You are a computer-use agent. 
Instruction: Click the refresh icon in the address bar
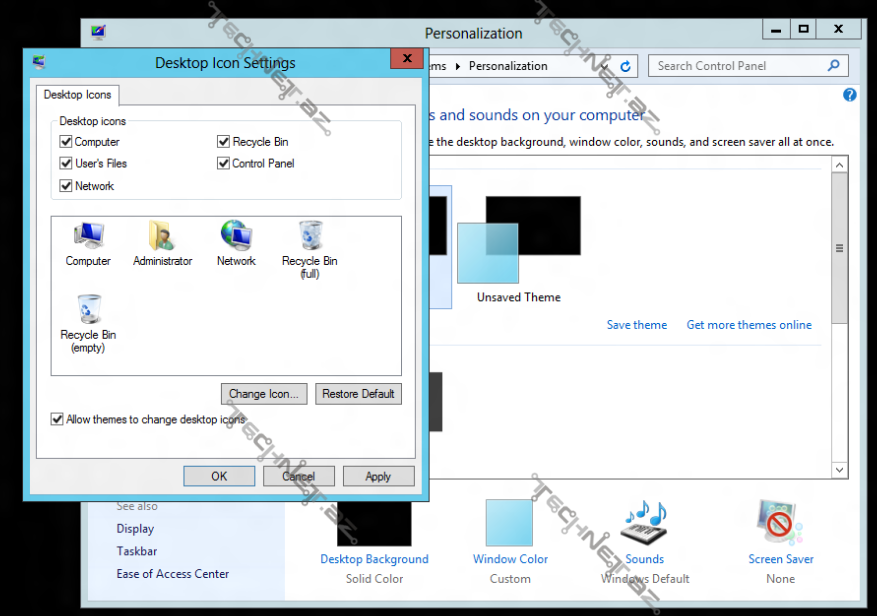coord(625,65)
